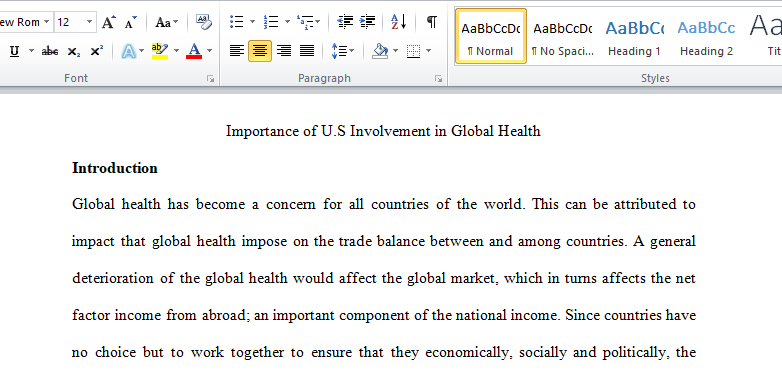Image resolution: width=782 pixels, height=371 pixels.
Task: Expand the text effects dropdown arrow
Action: tap(142, 51)
